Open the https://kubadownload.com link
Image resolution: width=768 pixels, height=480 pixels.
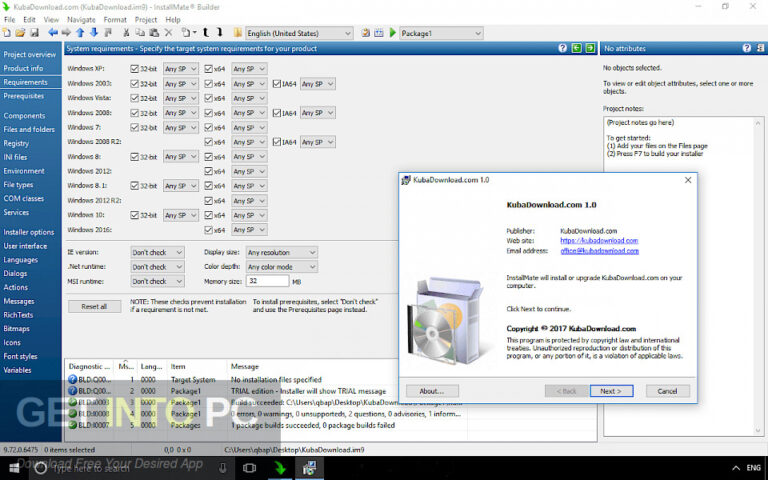[x=599, y=240]
